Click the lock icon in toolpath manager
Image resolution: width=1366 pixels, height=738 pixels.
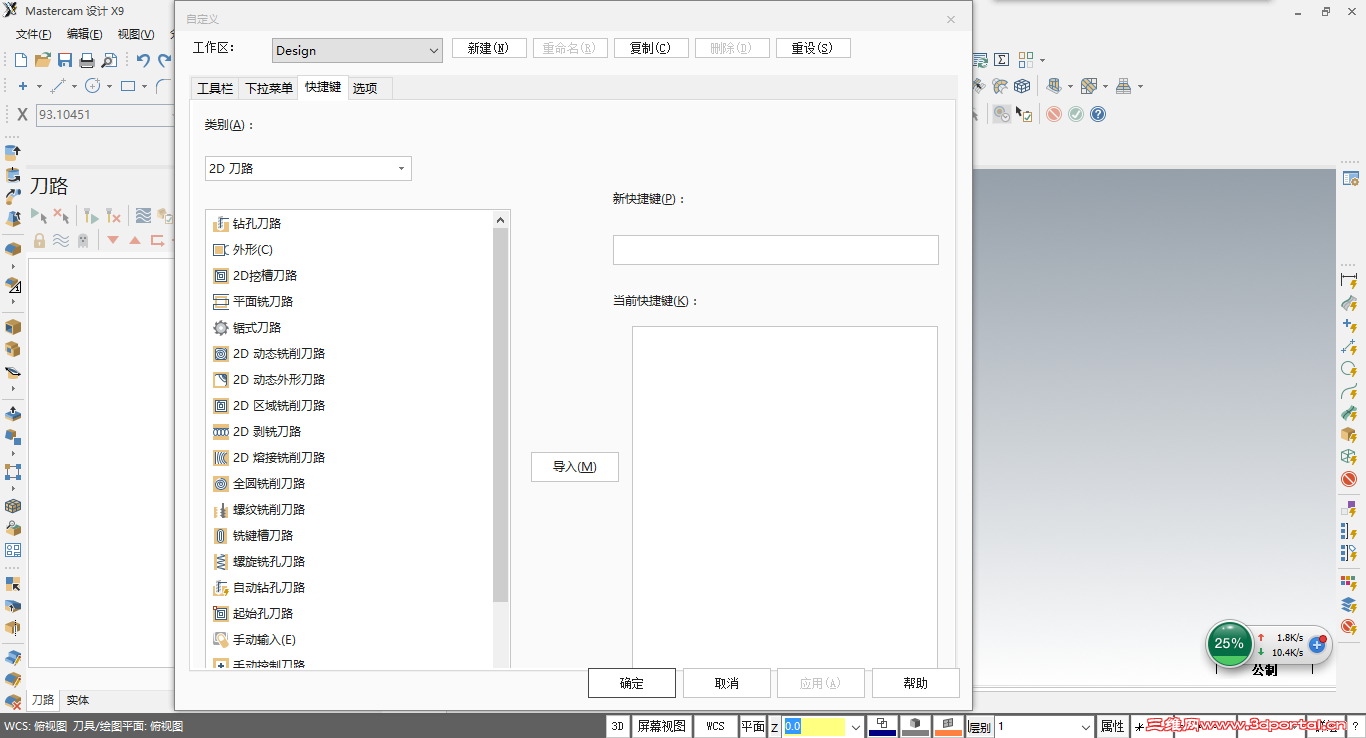coord(39,240)
